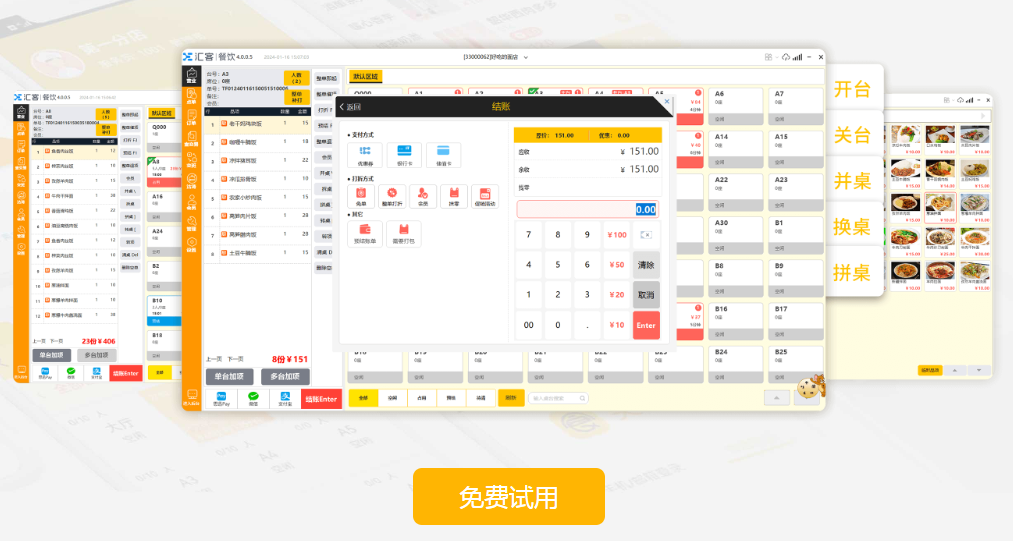
Task: Click the signal strength icon in title bar
Action: [x=797, y=57]
